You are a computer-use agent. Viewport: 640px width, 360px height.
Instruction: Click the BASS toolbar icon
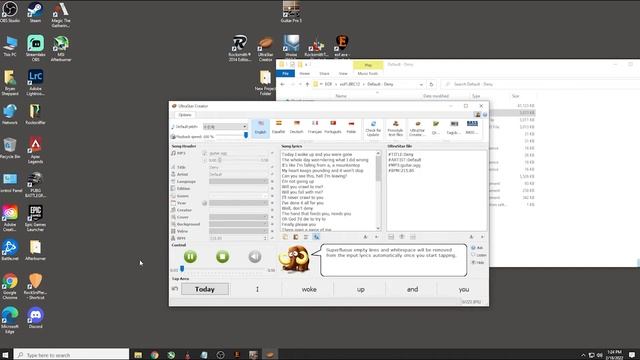[x=472, y=128]
